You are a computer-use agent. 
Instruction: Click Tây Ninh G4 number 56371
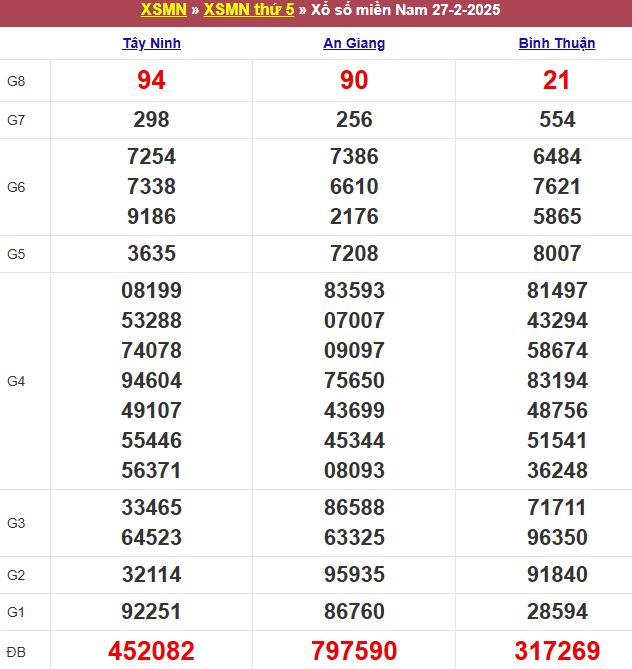tap(151, 470)
